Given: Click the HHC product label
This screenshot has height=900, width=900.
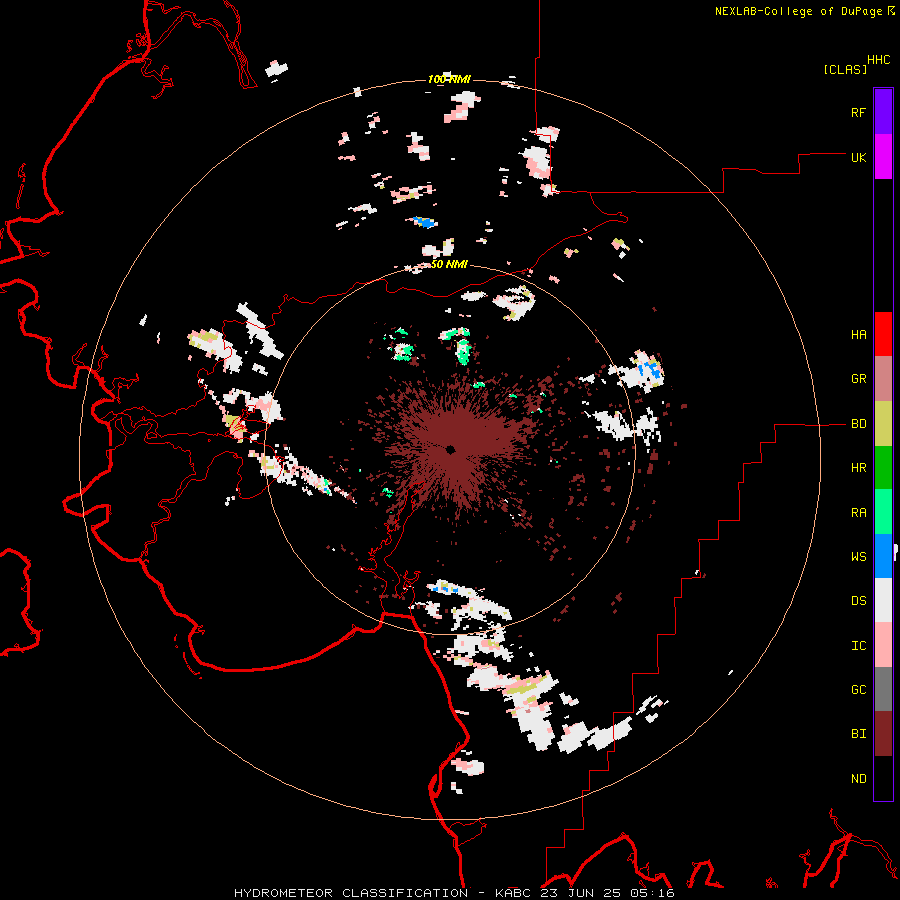Looking at the screenshot, I should point(878,60).
